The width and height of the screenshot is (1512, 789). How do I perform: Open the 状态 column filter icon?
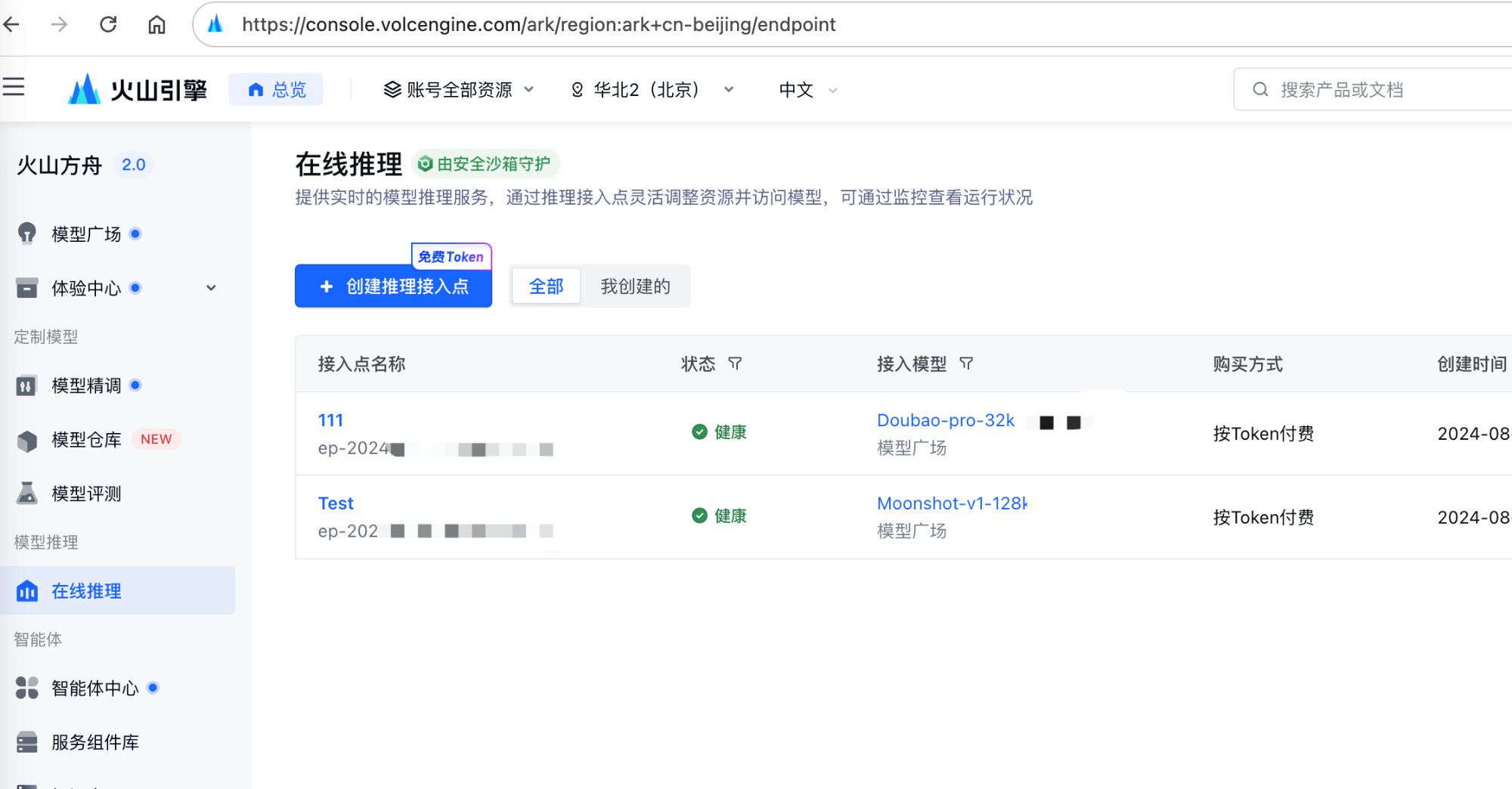pos(735,364)
